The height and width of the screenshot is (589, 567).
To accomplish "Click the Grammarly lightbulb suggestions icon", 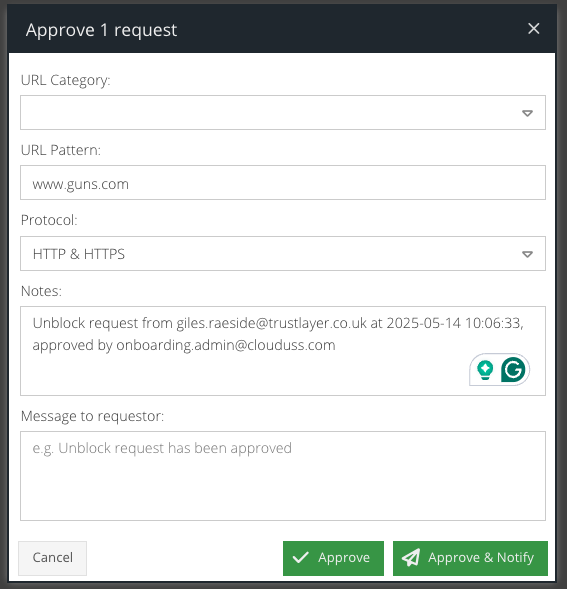I will [485, 370].
